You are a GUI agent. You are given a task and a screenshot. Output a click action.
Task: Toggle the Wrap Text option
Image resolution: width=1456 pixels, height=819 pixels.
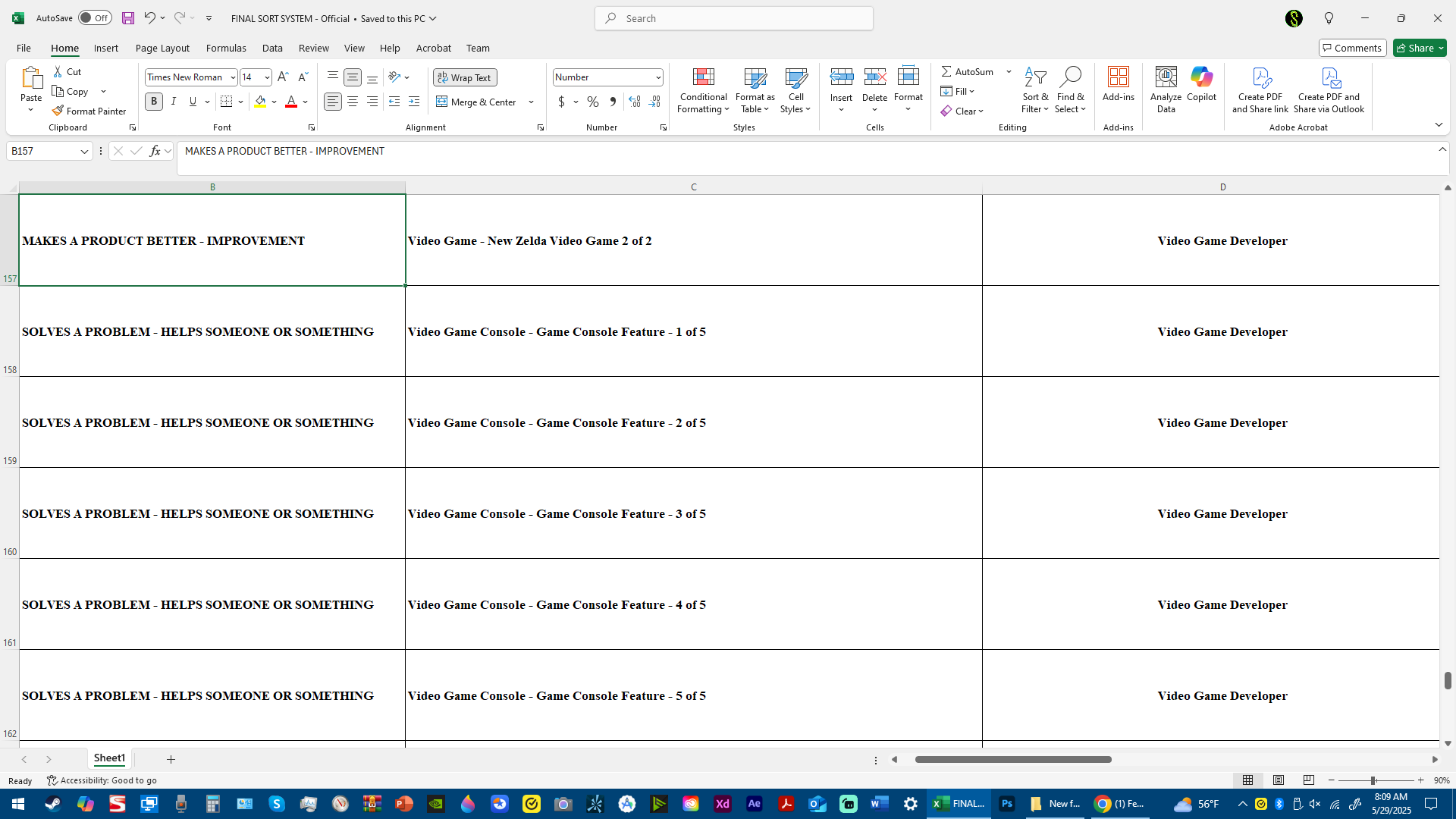(465, 77)
